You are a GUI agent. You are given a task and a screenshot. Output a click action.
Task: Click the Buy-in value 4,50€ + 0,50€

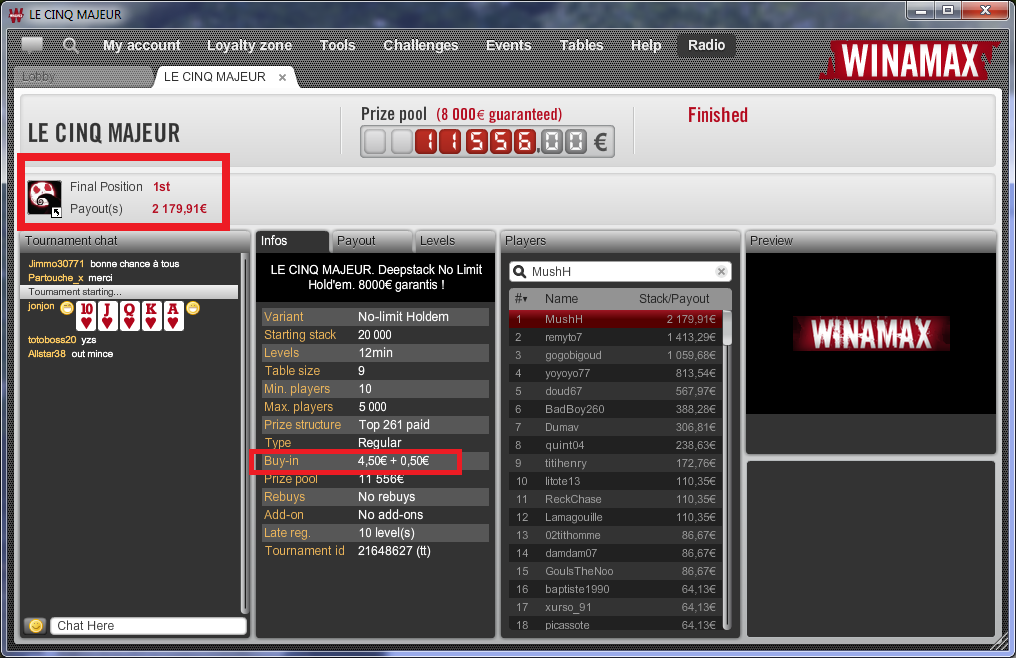pos(393,461)
